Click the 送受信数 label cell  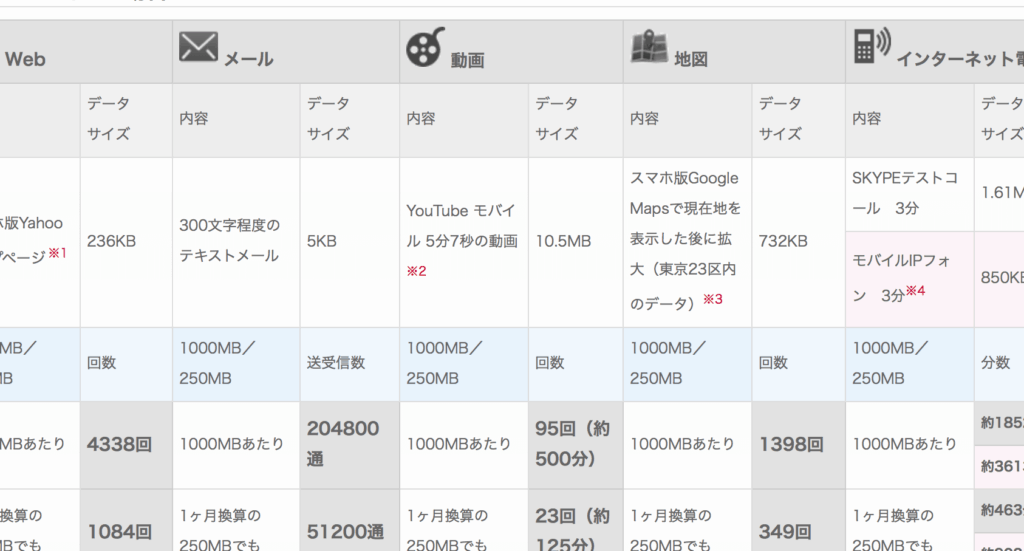click(x=335, y=364)
